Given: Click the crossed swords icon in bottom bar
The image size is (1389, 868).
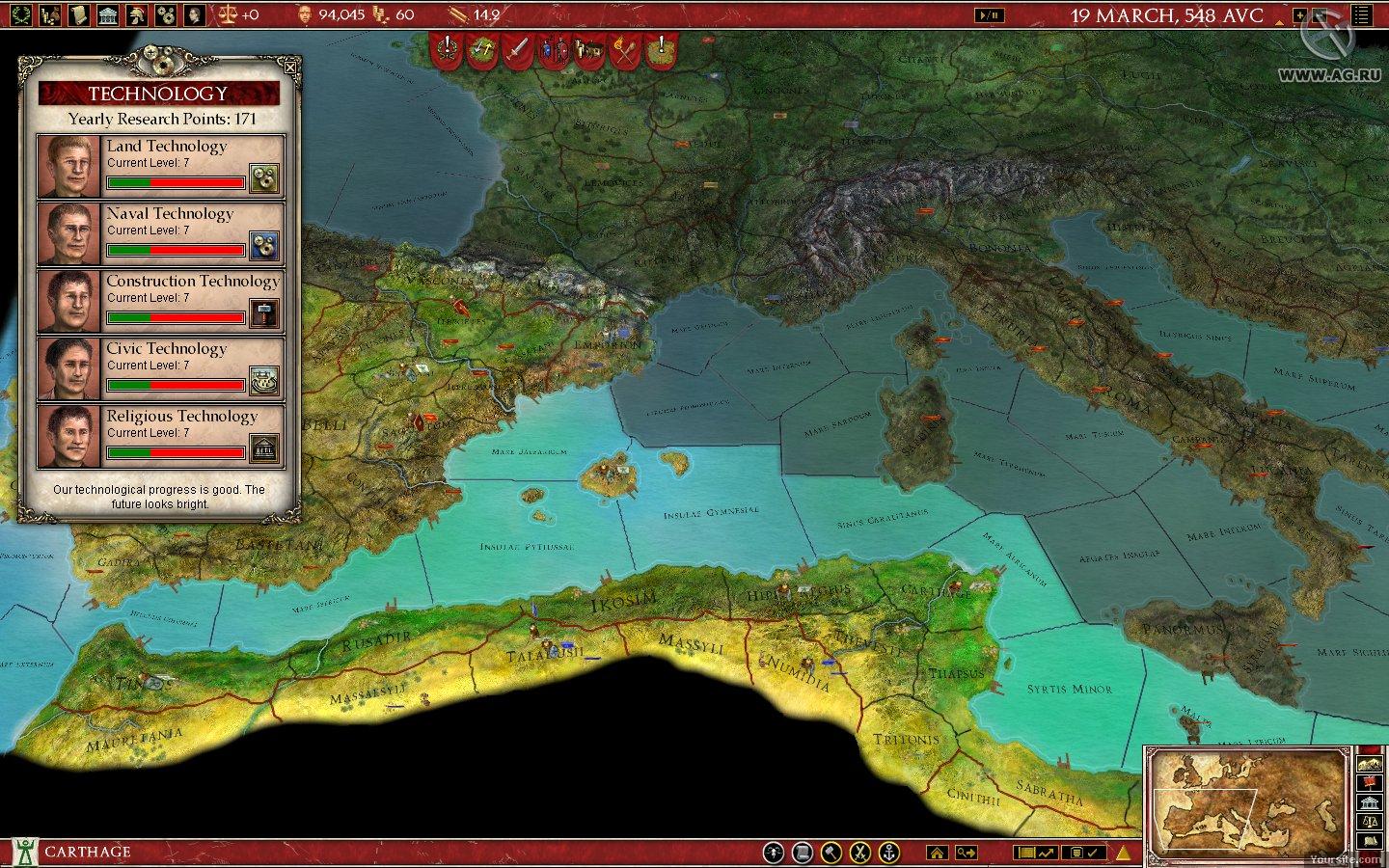Looking at the screenshot, I should (859, 853).
